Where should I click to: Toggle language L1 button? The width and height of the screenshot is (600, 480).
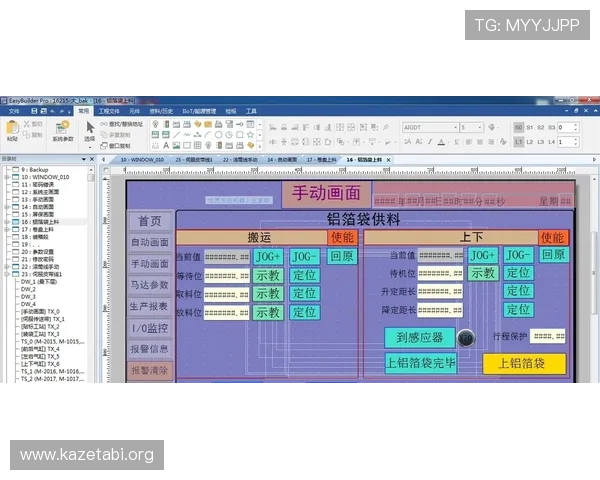518,142
